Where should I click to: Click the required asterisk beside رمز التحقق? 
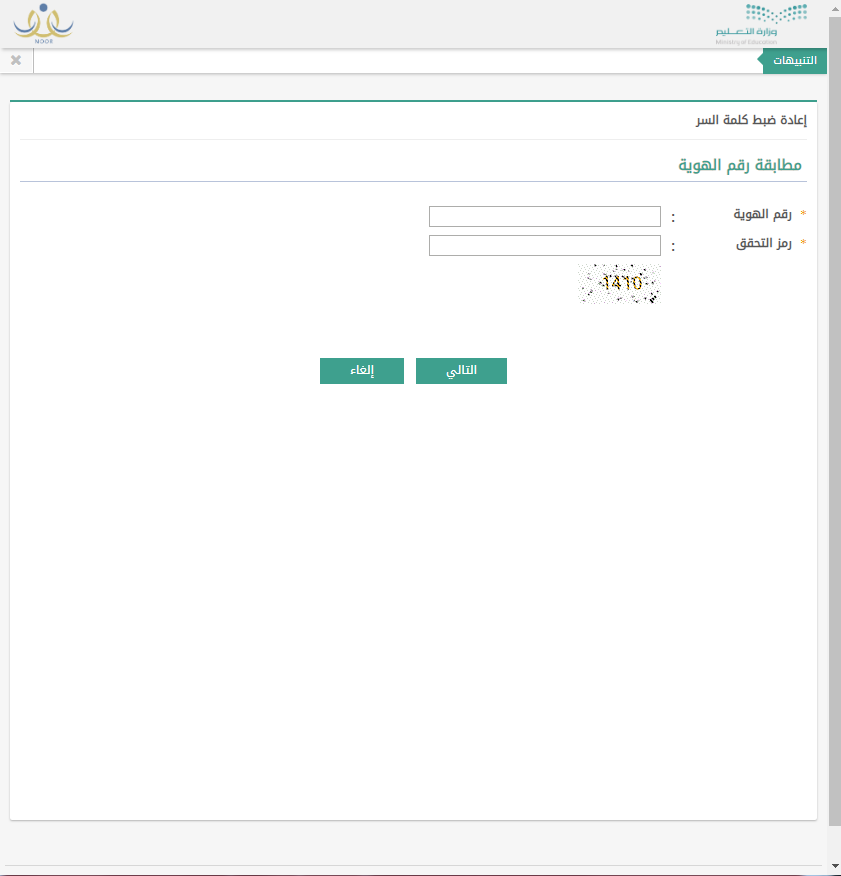coord(803,244)
